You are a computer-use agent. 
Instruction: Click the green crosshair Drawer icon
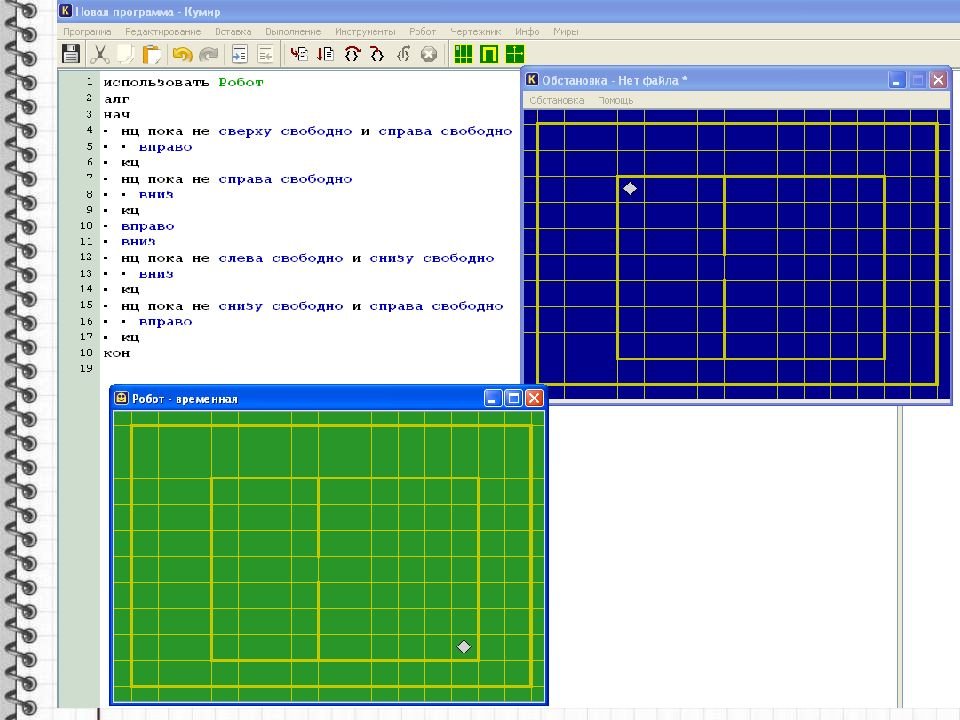(515, 54)
